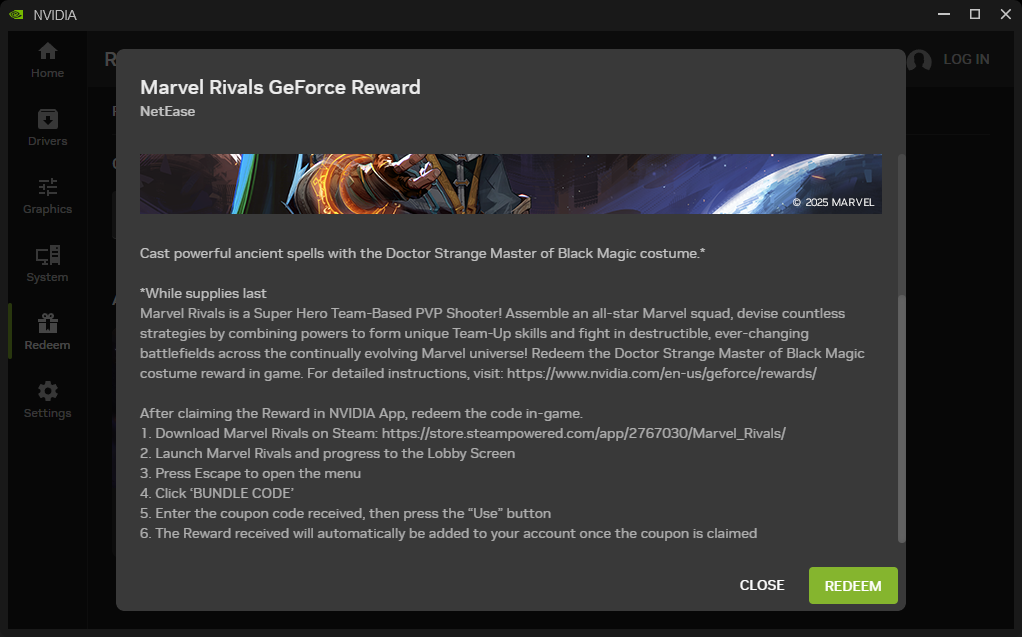Click the 'Marvel Rivals GeForce Reward' title
The image size is (1022, 637).
280,87
